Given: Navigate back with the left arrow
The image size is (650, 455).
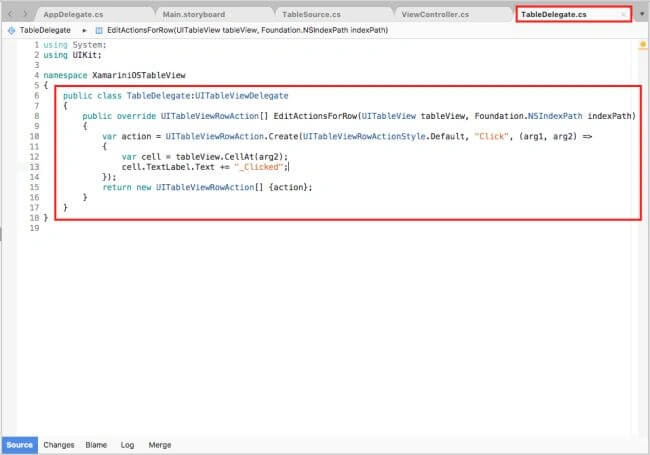Looking at the screenshot, I should click(x=11, y=14).
